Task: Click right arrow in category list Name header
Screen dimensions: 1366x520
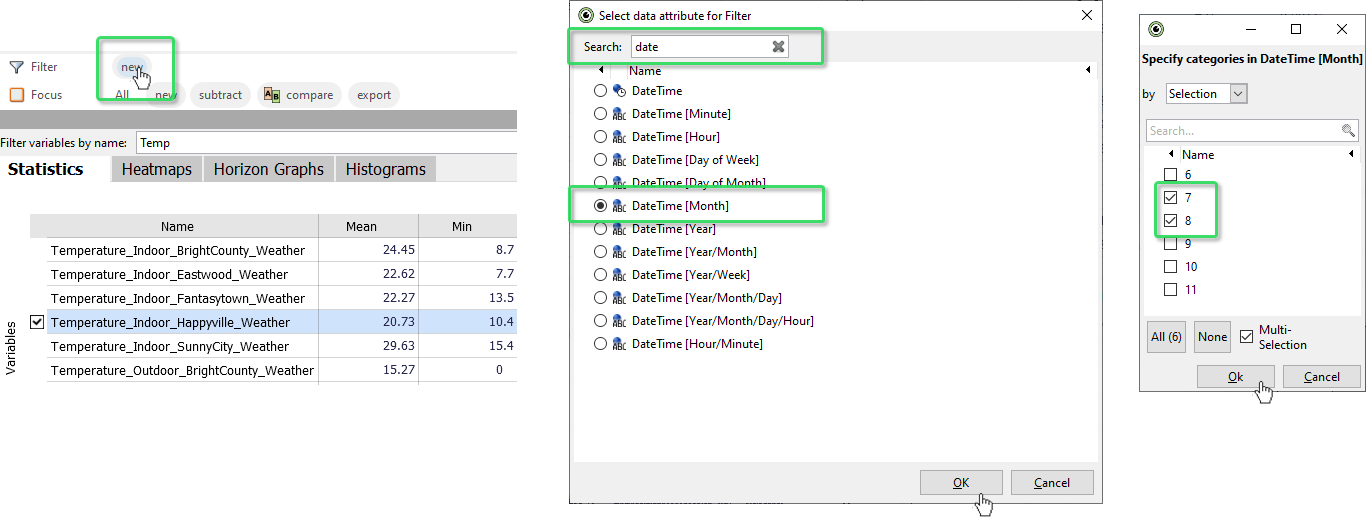Action: [x=1351, y=155]
